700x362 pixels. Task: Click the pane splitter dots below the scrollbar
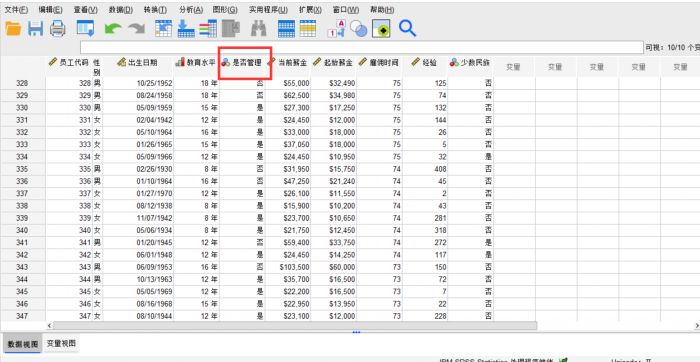(356, 332)
